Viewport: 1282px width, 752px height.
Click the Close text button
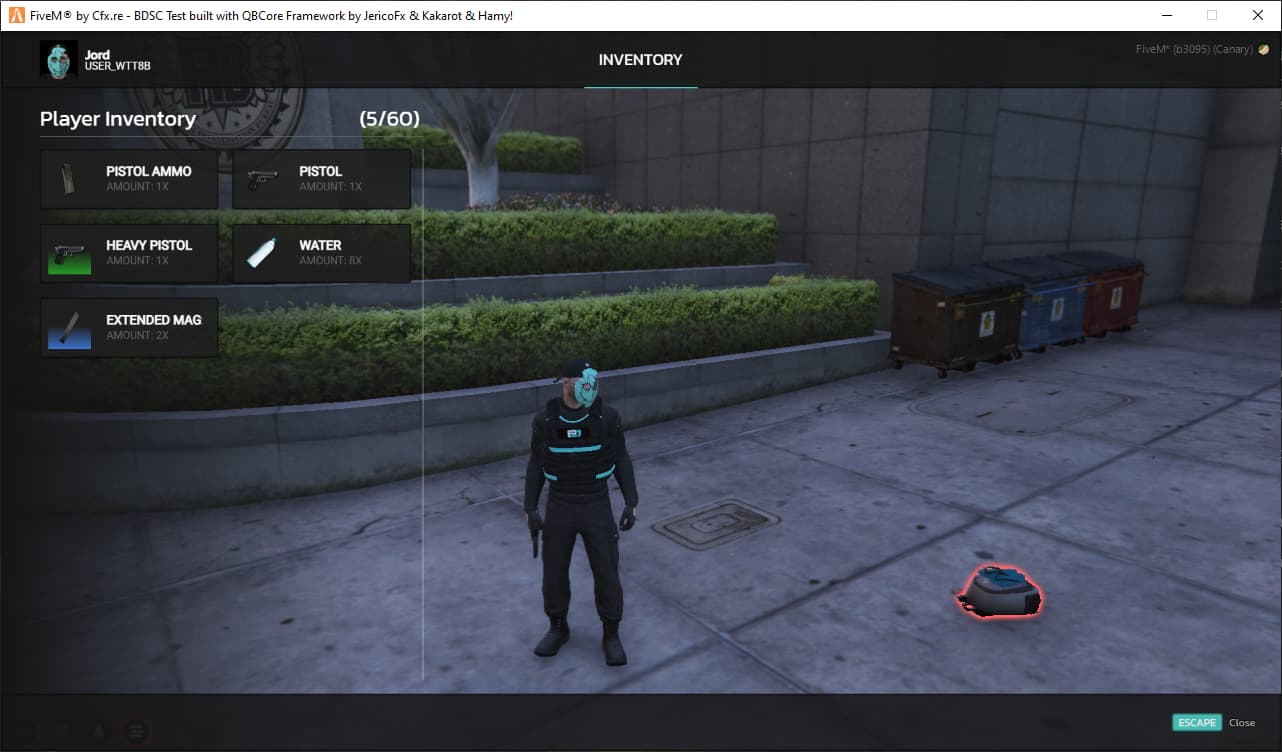pos(1241,722)
